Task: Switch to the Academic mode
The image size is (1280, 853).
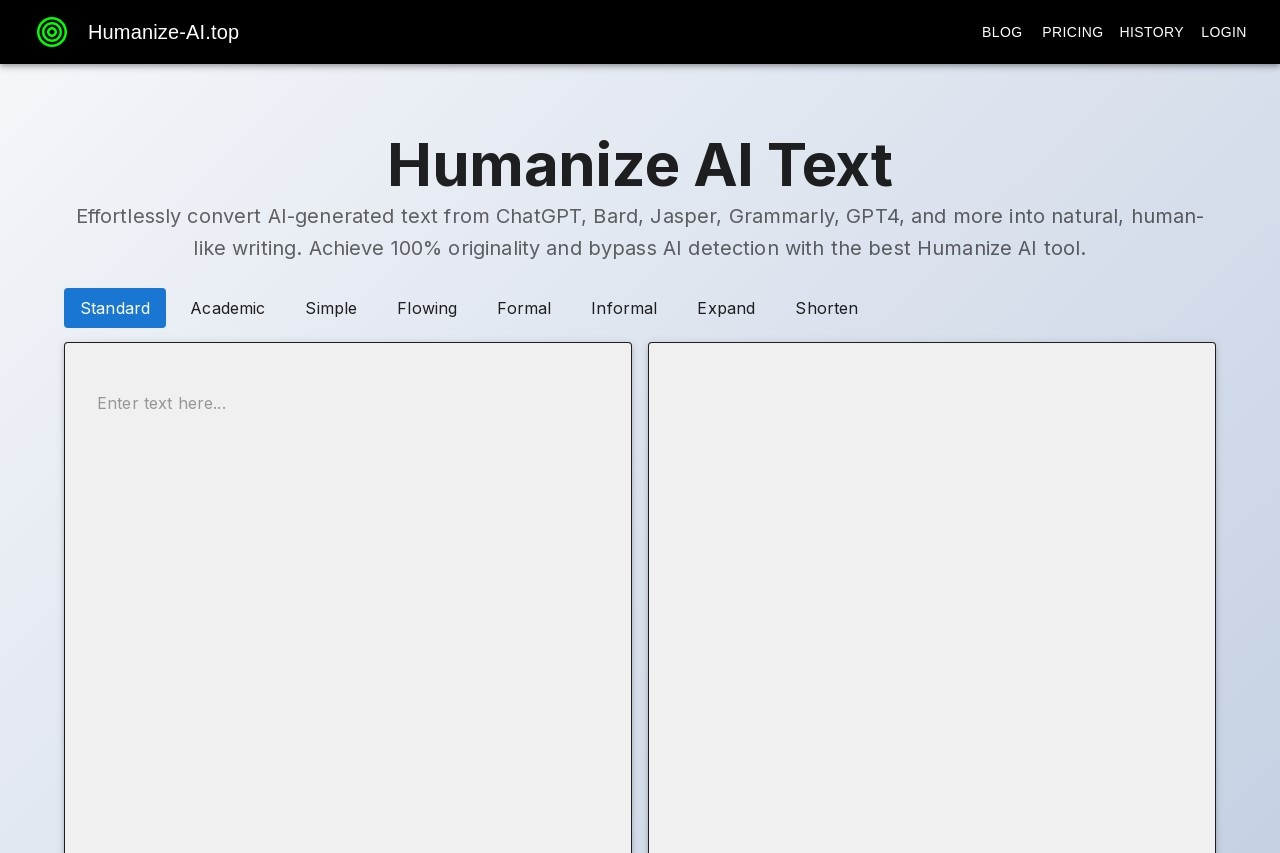Action: pos(228,308)
